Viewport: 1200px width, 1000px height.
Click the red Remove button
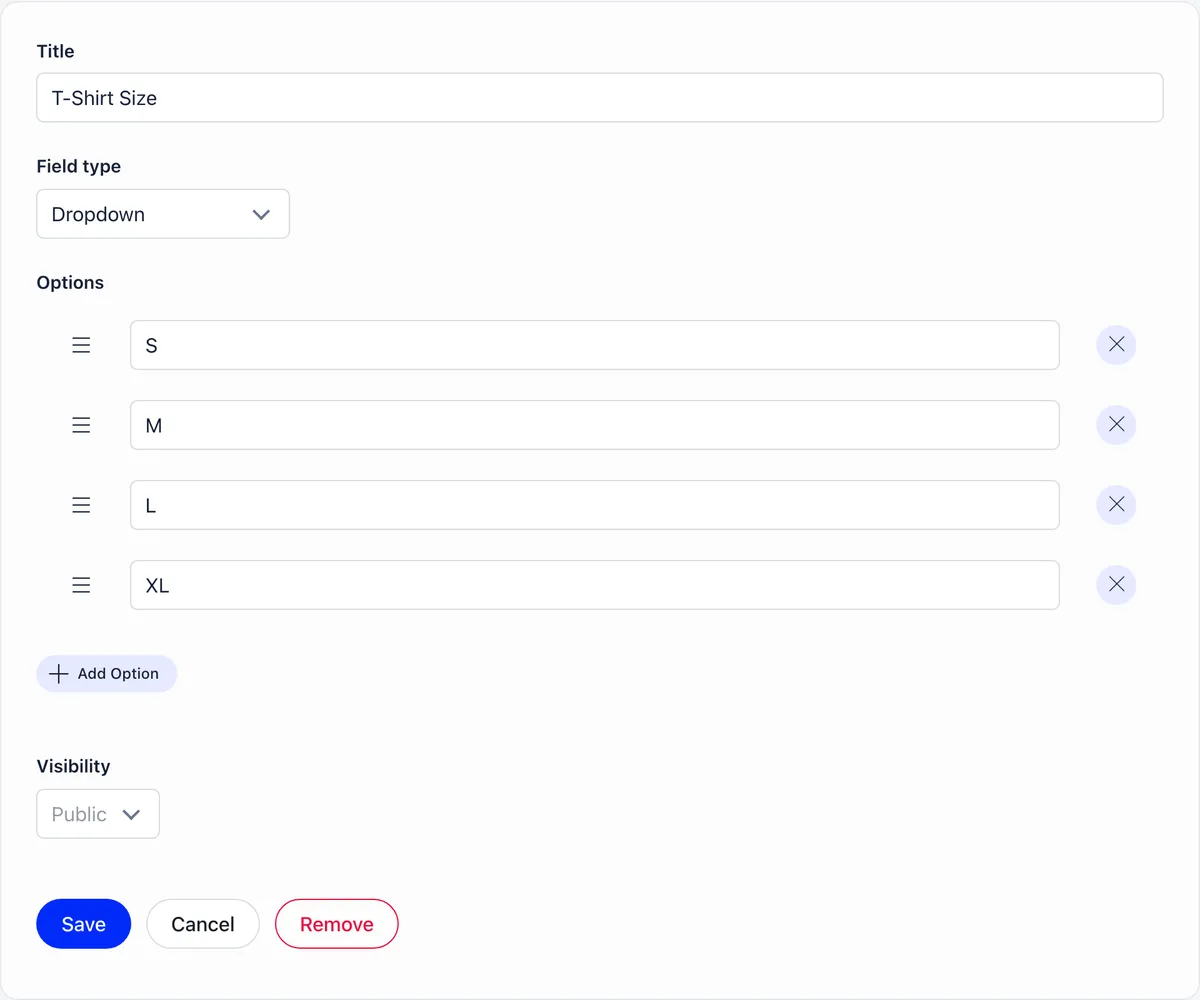coord(337,924)
